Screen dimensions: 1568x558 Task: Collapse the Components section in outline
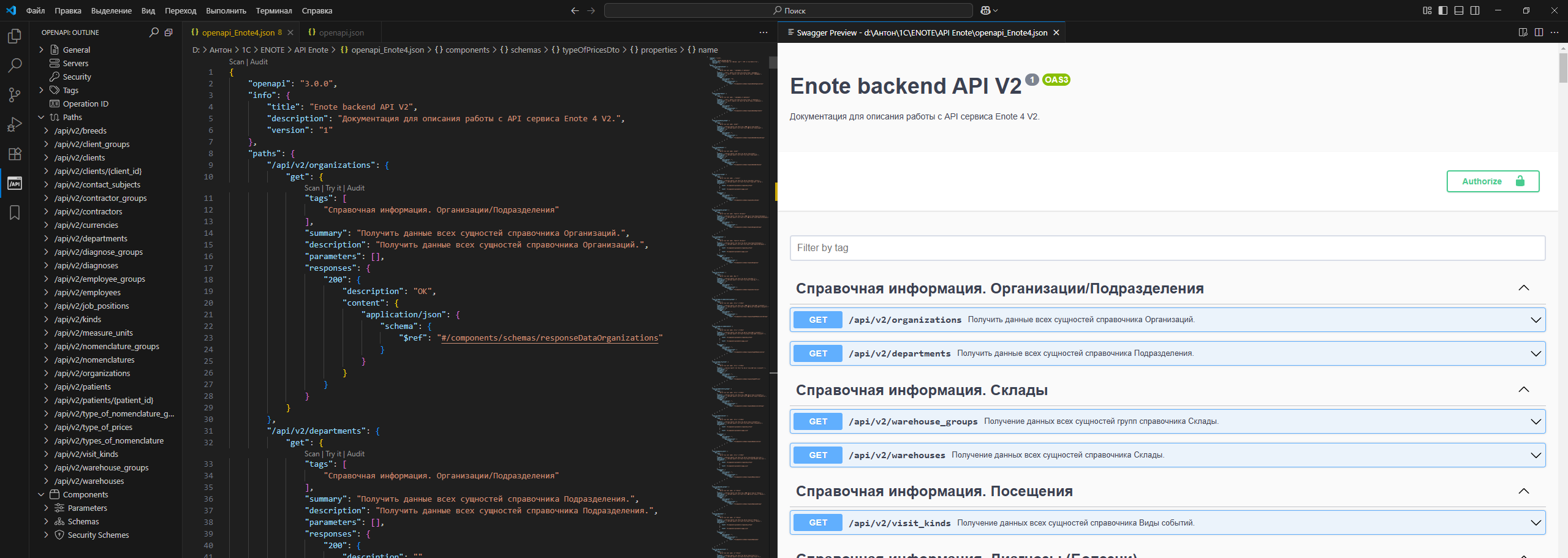(x=42, y=494)
